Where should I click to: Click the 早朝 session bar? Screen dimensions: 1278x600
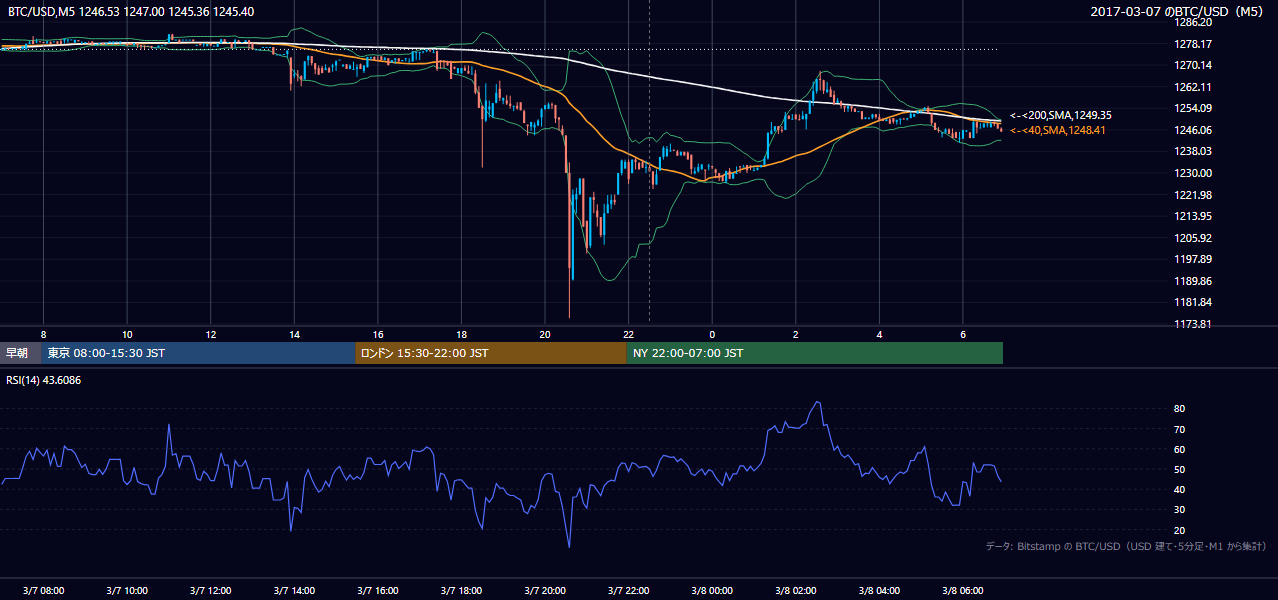21,353
